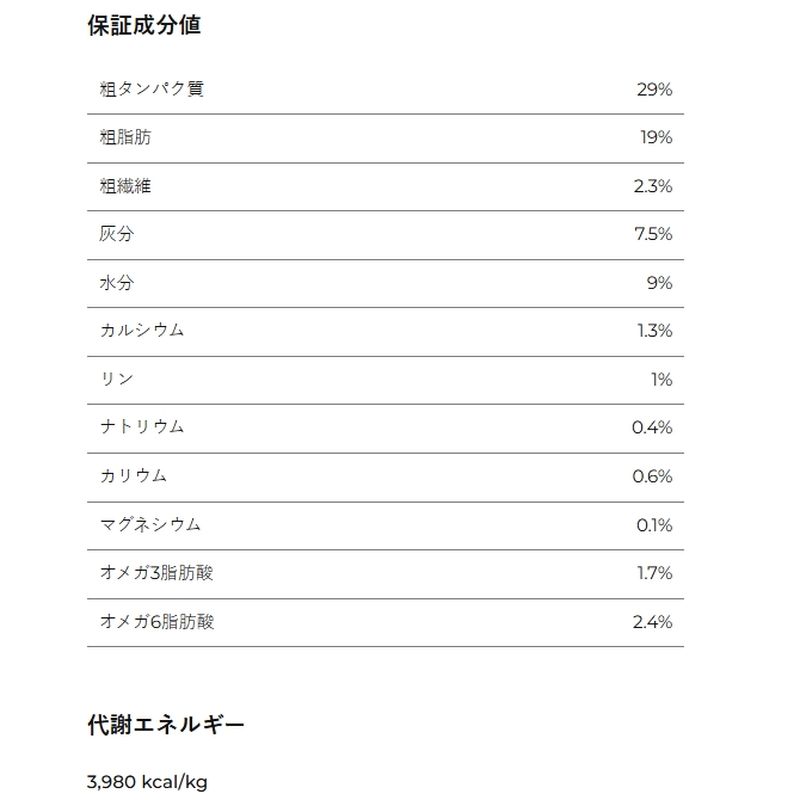Image resolution: width=800 pixels, height=800 pixels.
Task: Select the 粗脂肪 row label
Action: click(126, 137)
